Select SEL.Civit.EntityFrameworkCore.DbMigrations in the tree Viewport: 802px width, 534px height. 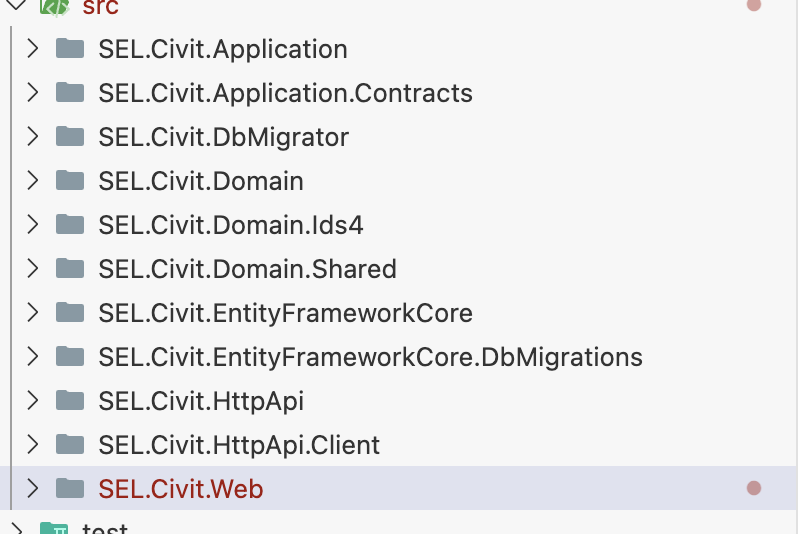pos(370,357)
